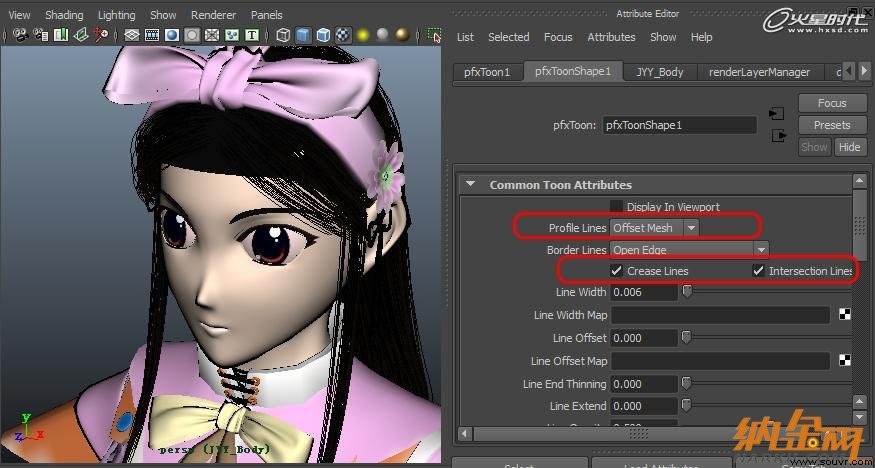The image size is (875, 468).
Task: Click the Line Width value field
Action: pos(644,292)
